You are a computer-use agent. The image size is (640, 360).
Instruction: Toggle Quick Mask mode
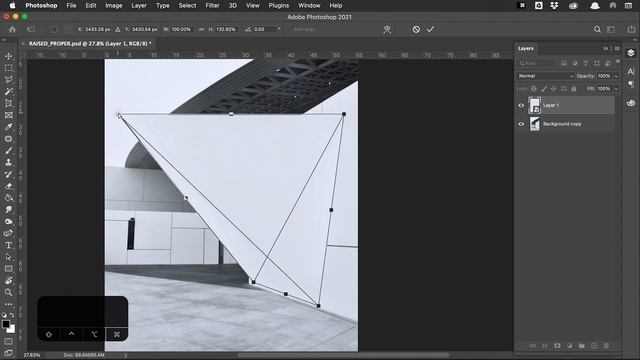pyautogui.click(x=9, y=341)
